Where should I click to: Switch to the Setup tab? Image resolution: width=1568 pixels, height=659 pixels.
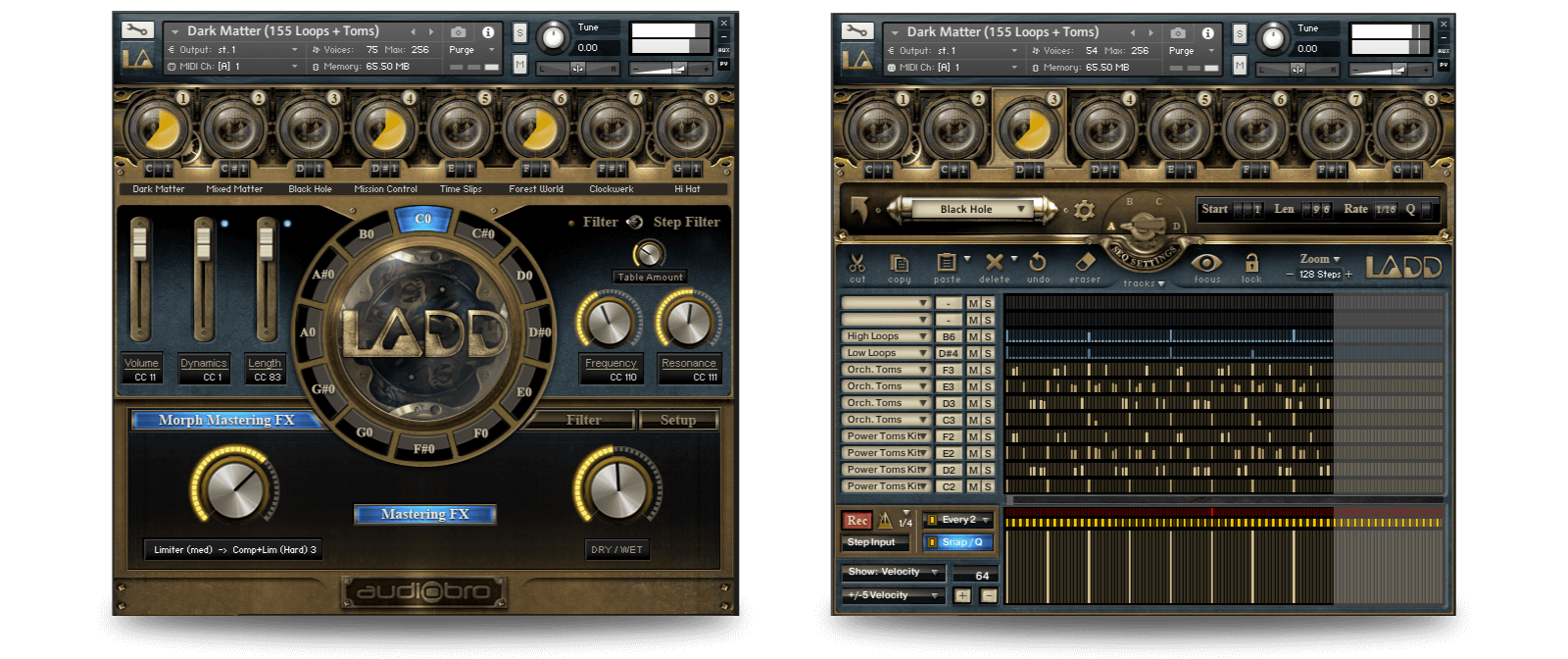(678, 420)
